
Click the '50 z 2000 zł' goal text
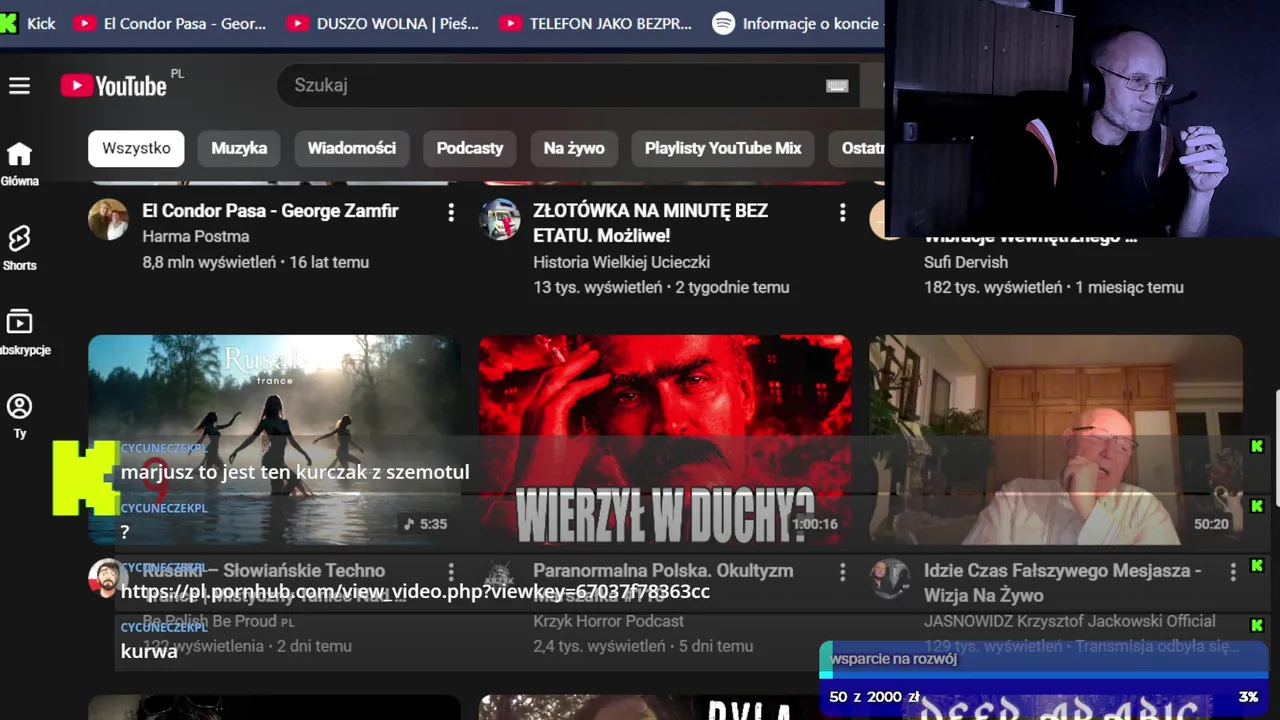pos(874,697)
